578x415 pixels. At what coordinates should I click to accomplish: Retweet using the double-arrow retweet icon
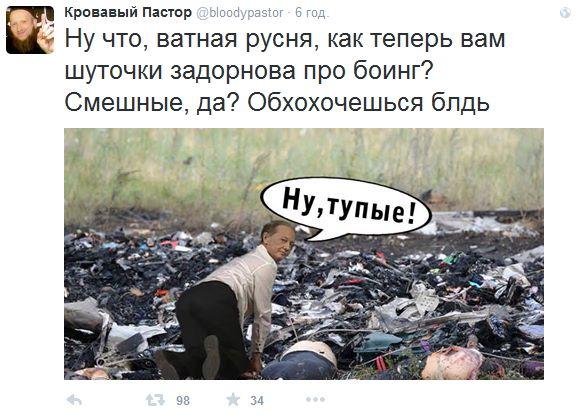click(x=155, y=400)
